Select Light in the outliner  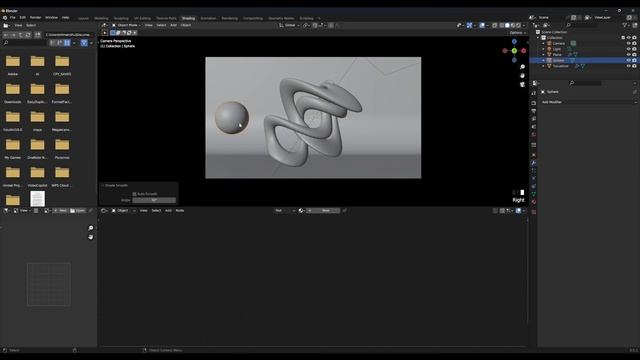(x=557, y=49)
